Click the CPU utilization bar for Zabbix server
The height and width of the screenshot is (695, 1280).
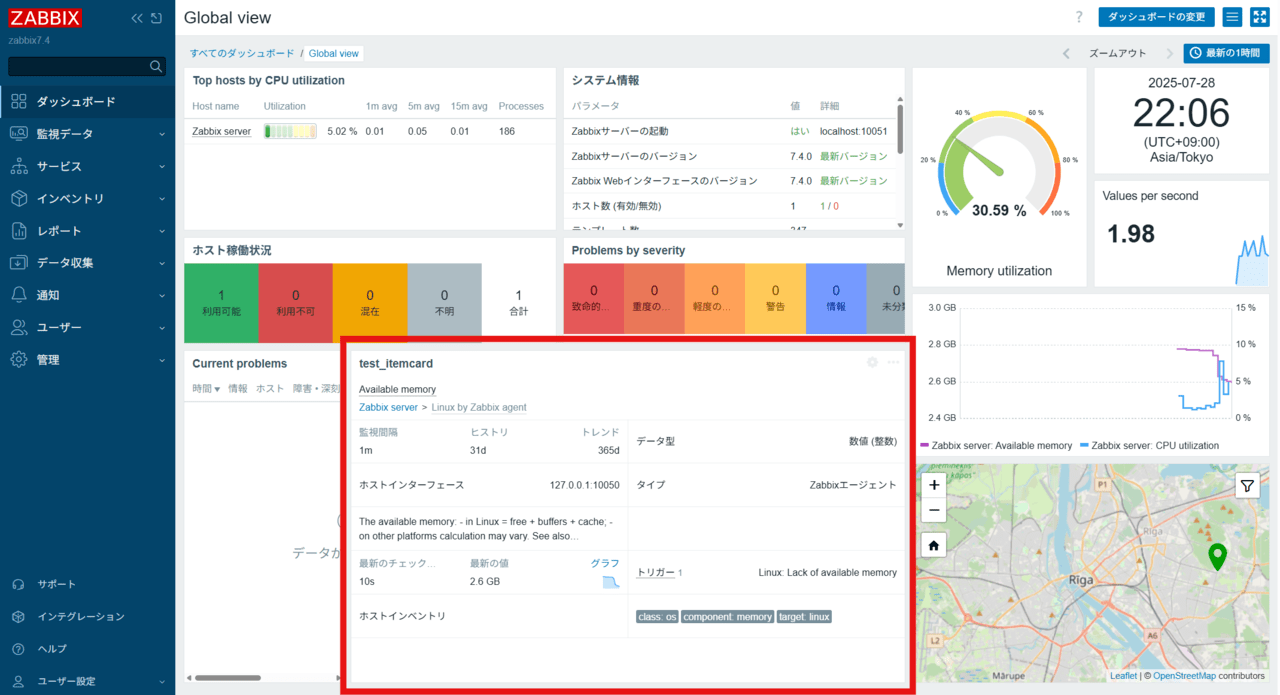click(290, 131)
